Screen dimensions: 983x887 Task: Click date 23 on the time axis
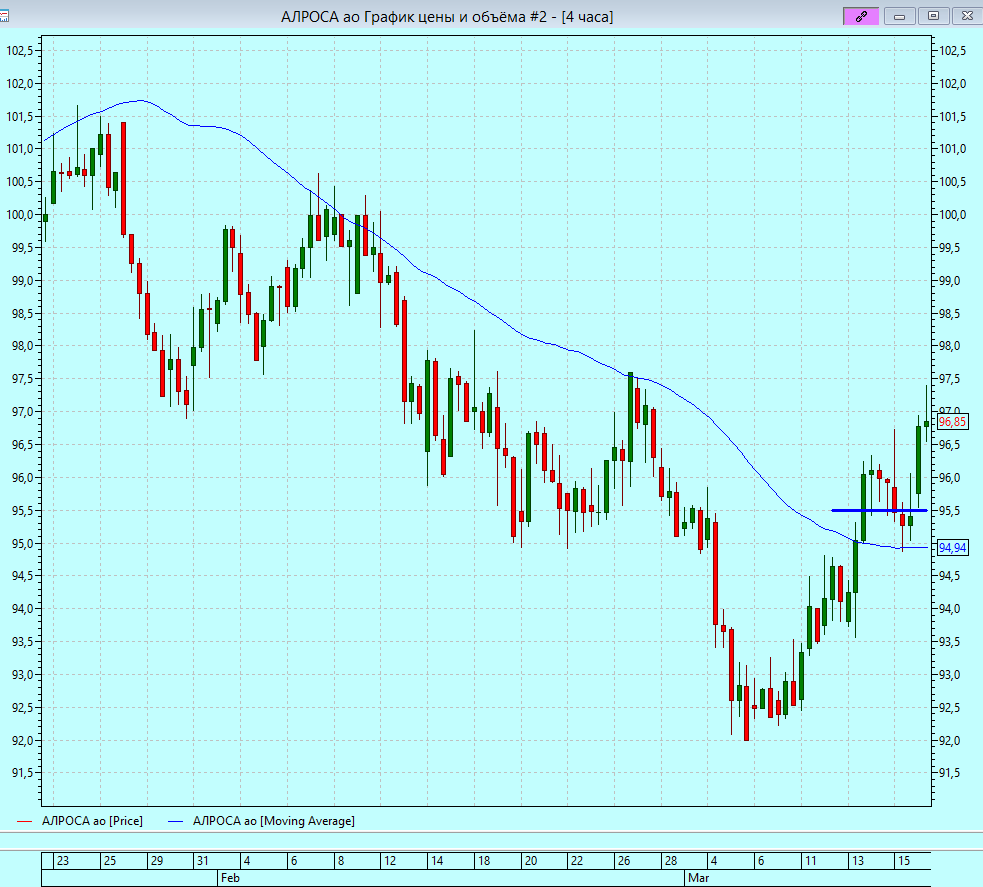pyautogui.click(x=63, y=861)
